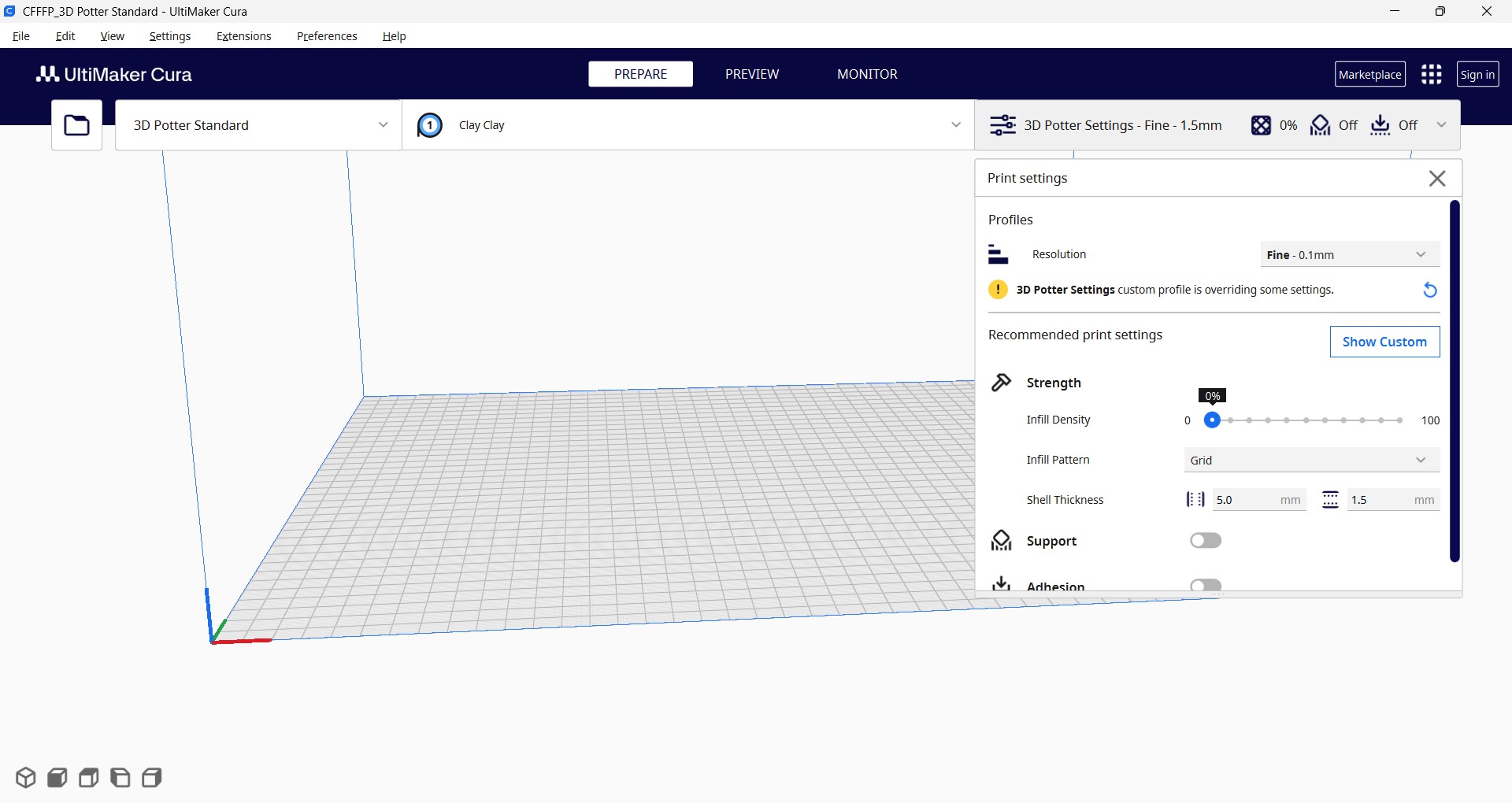Click the Support section icon in panel

[1001, 541]
